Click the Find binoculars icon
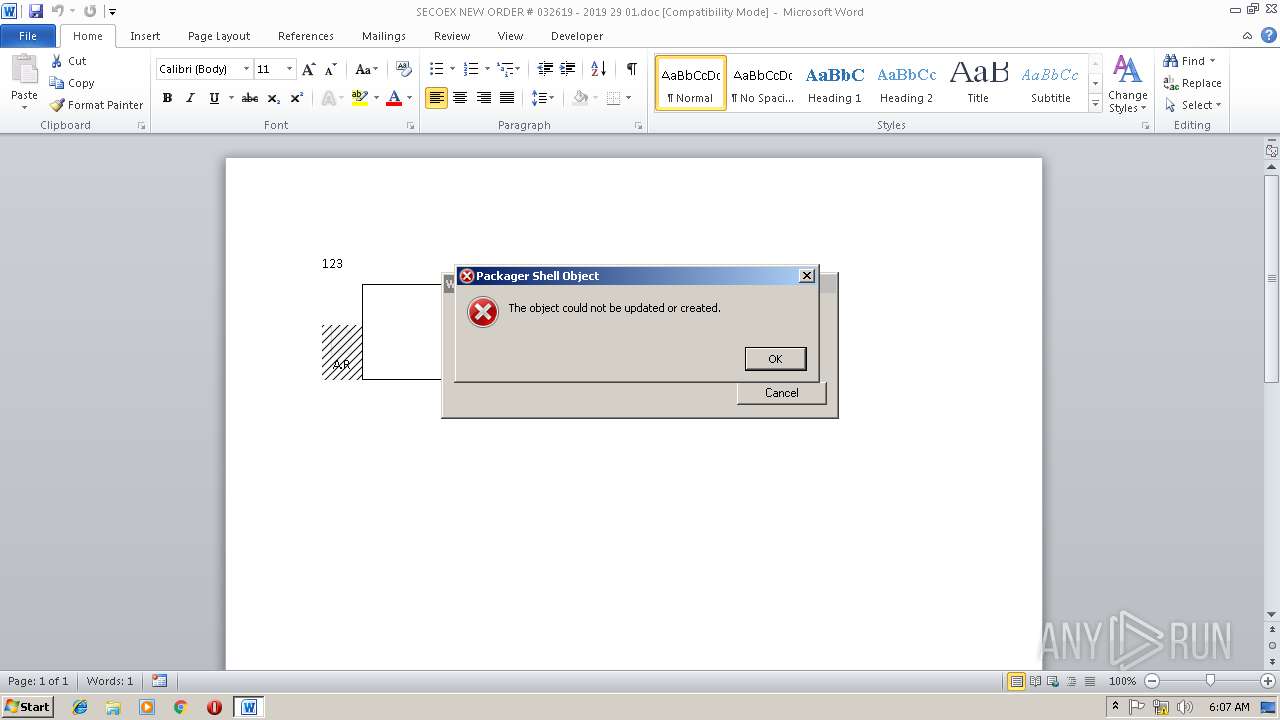The image size is (1280, 720). tap(1171, 61)
